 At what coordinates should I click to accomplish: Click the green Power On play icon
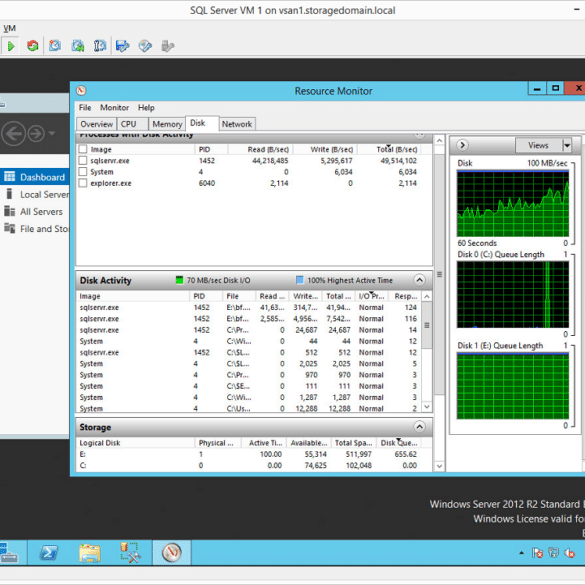pyautogui.click(x=11, y=46)
